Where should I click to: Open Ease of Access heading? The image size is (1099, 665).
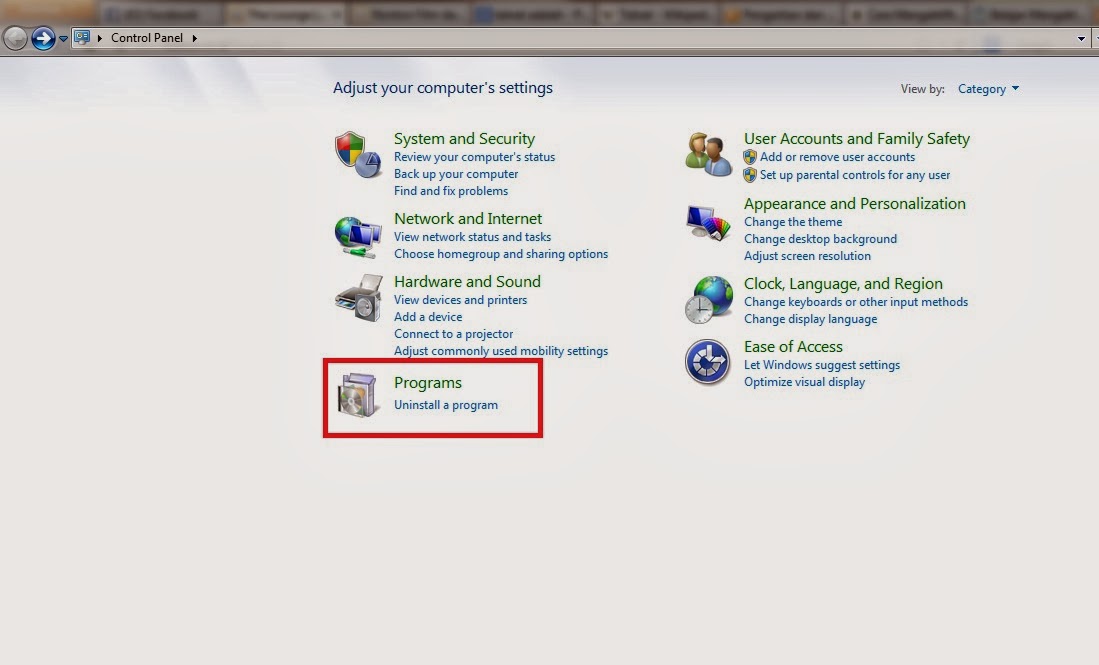(793, 347)
